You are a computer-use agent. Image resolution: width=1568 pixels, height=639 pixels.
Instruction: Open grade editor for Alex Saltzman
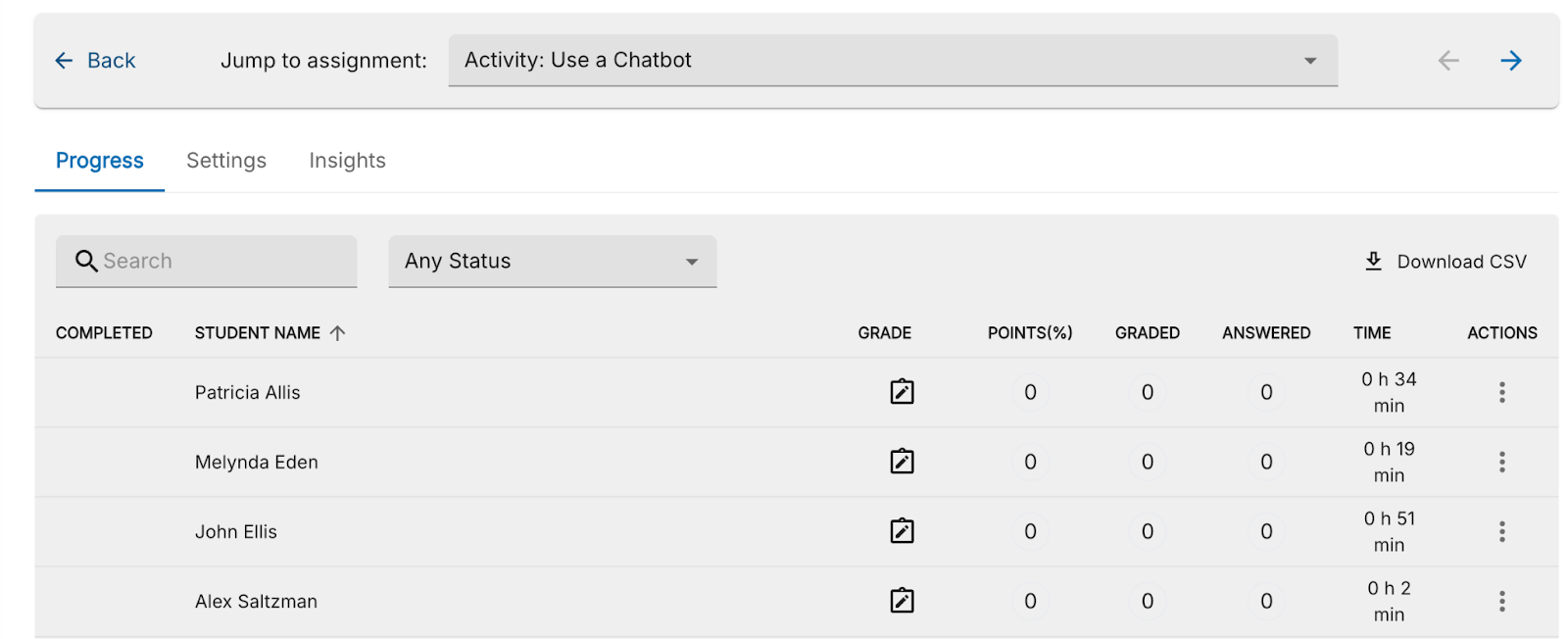(x=902, y=601)
